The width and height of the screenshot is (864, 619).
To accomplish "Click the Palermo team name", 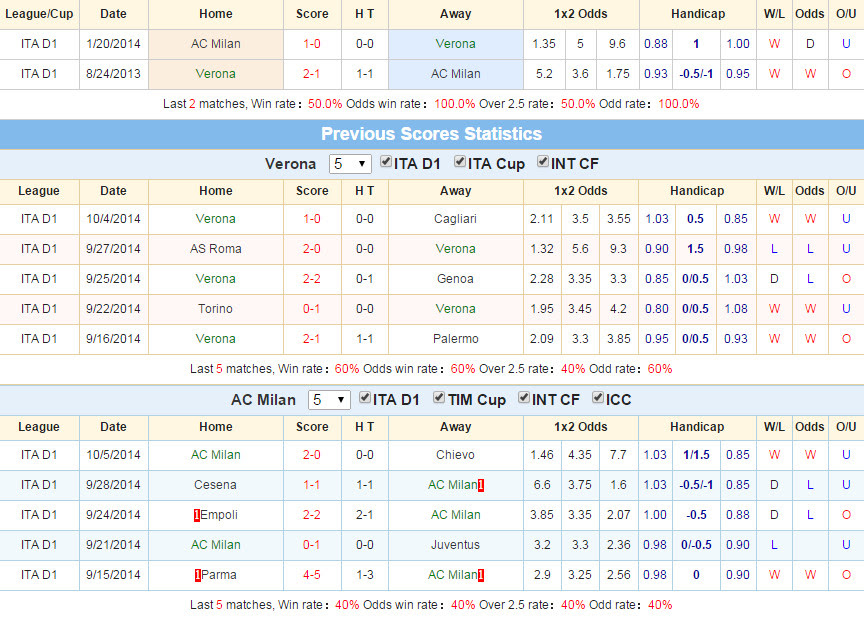I will [456, 338].
